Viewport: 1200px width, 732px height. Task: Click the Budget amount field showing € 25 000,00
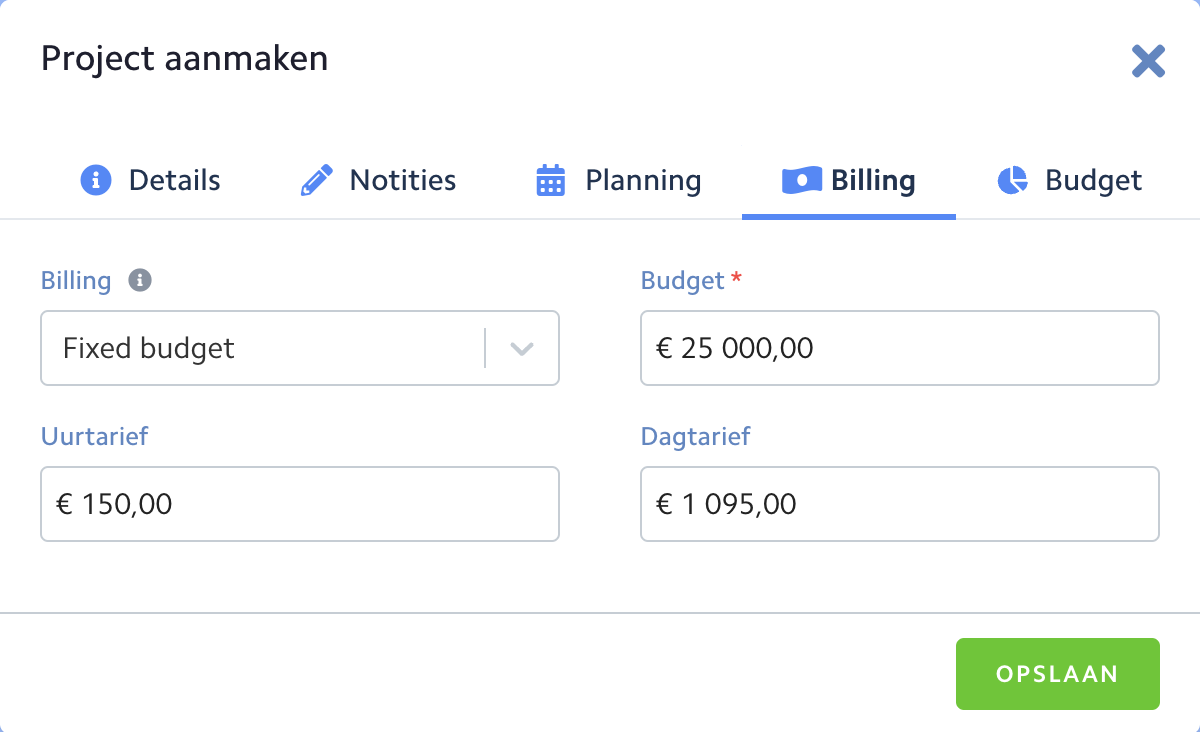tap(899, 348)
